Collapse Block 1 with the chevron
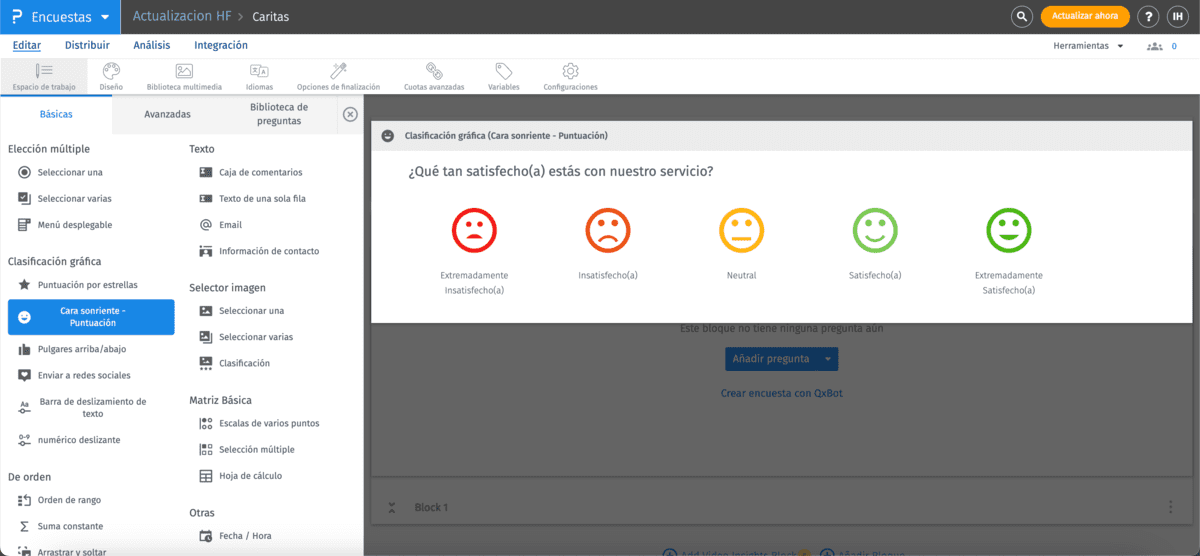The image size is (1200, 556). point(392,508)
